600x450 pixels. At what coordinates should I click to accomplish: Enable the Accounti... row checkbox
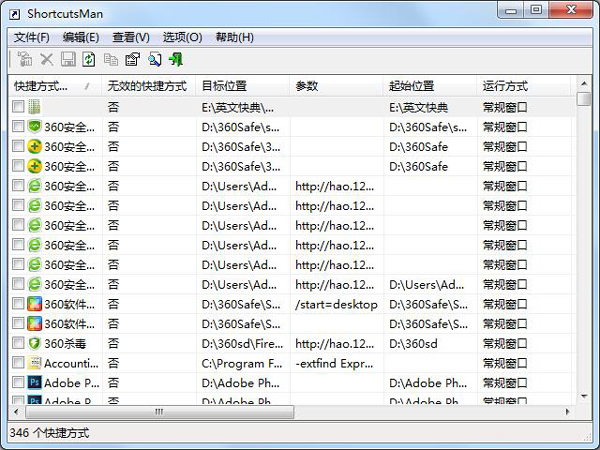pos(18,362)
